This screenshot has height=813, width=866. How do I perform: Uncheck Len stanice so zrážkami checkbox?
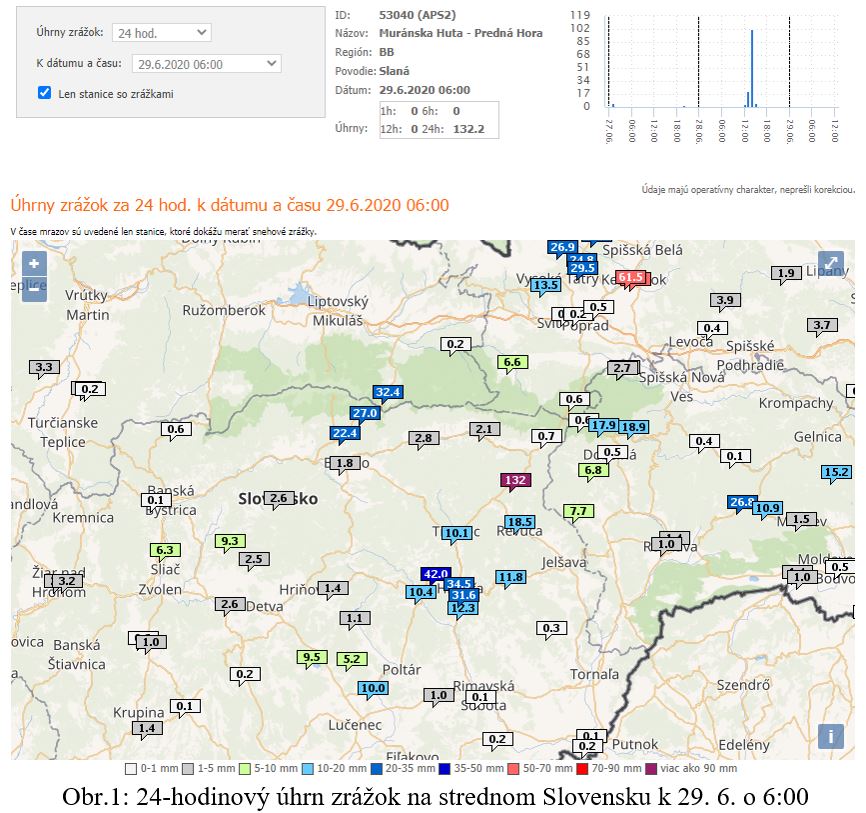(44, 93)
